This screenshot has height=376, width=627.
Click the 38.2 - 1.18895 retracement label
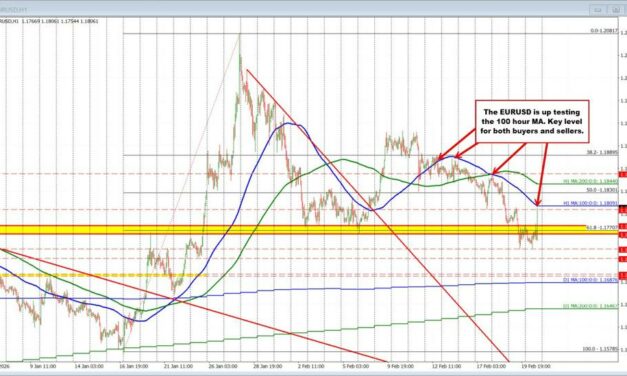[602, 152]
